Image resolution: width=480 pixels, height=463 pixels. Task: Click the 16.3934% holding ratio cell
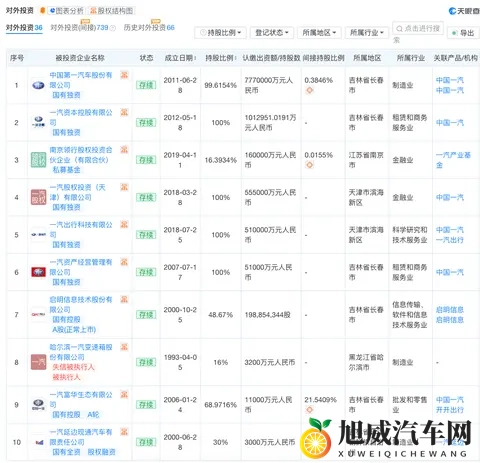(x=221, y=160)
